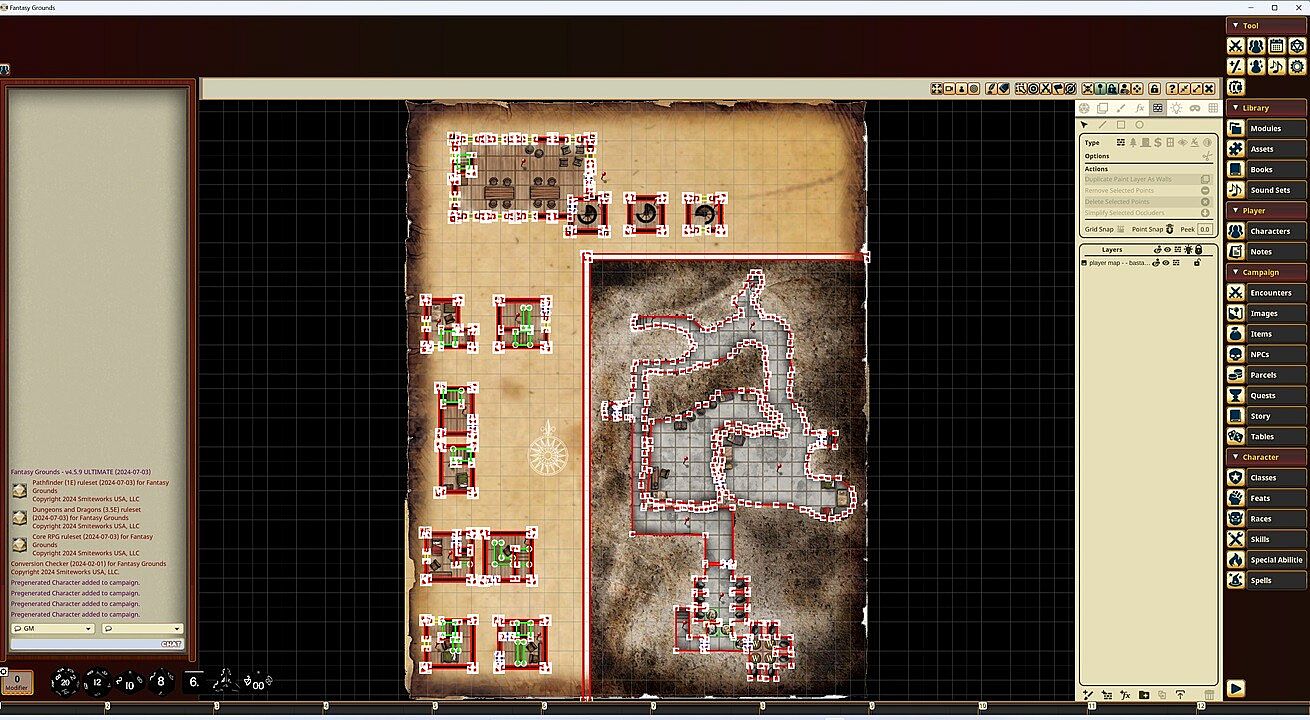Collapse the Tool sidebar section
1310x720 pixels.
tap(1235, 26)
